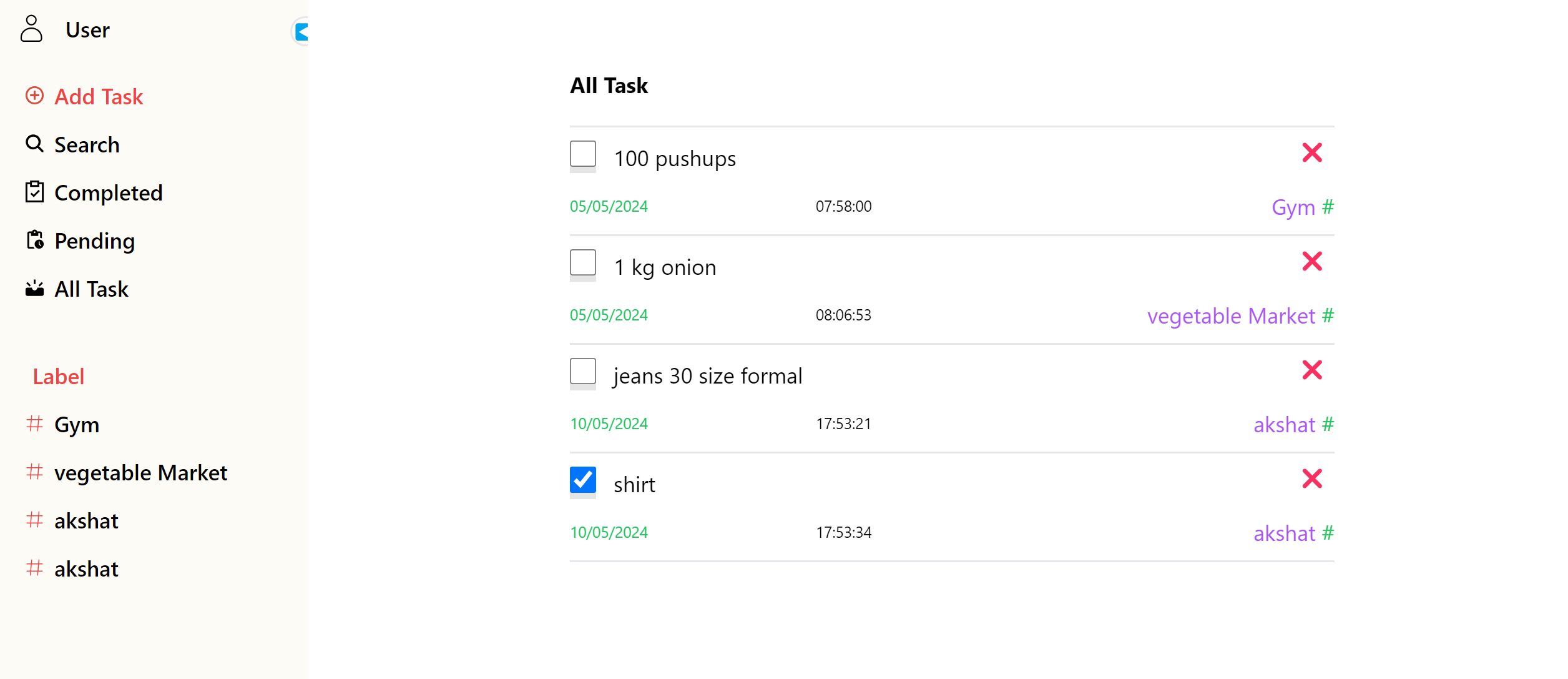
Task: Click the All Task inbox icon
Action: coord(35,289)
